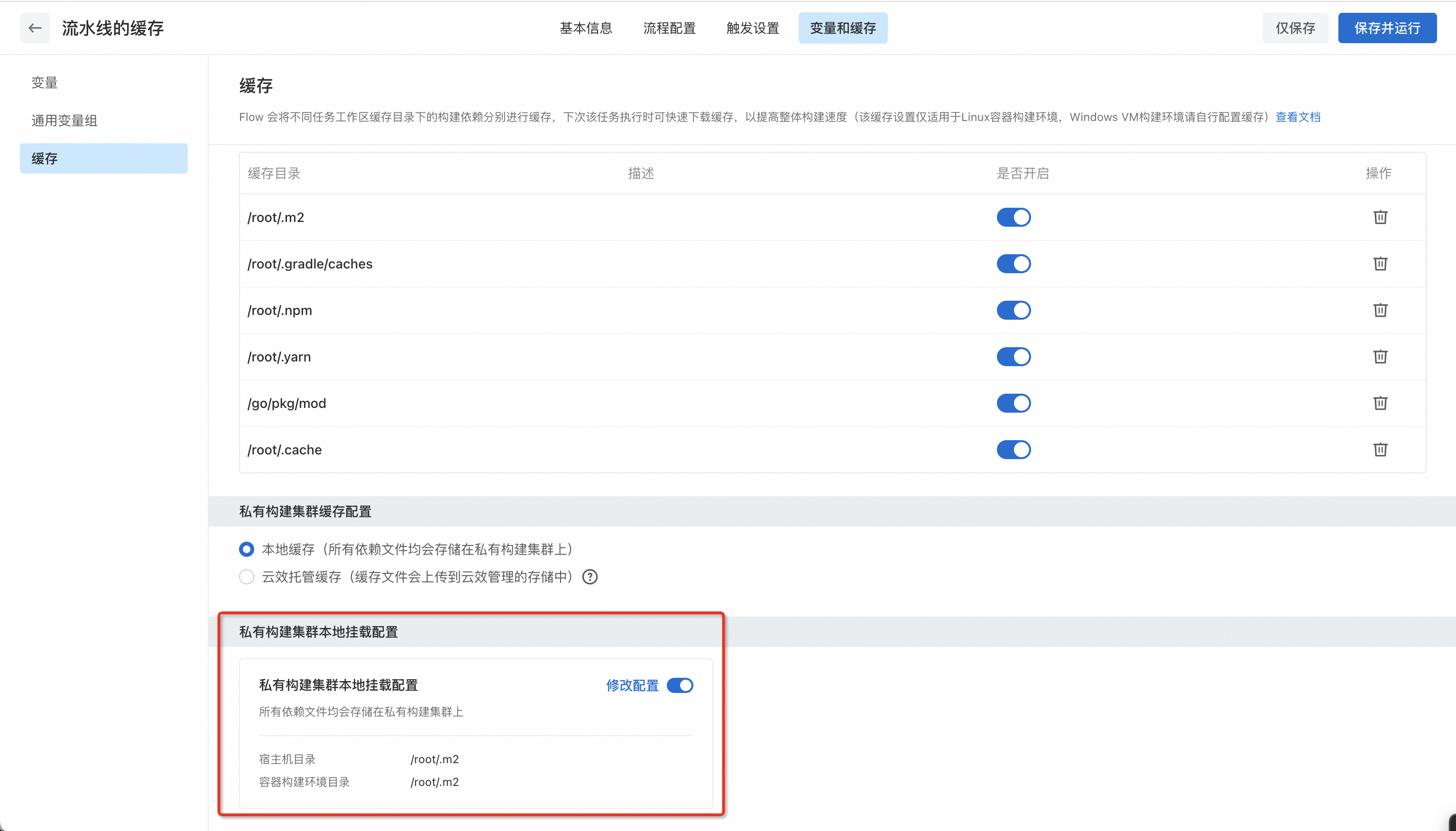The image size is (1456, 831).
Task: Go to the 触发设置 tab
Action: pos(753,28)
